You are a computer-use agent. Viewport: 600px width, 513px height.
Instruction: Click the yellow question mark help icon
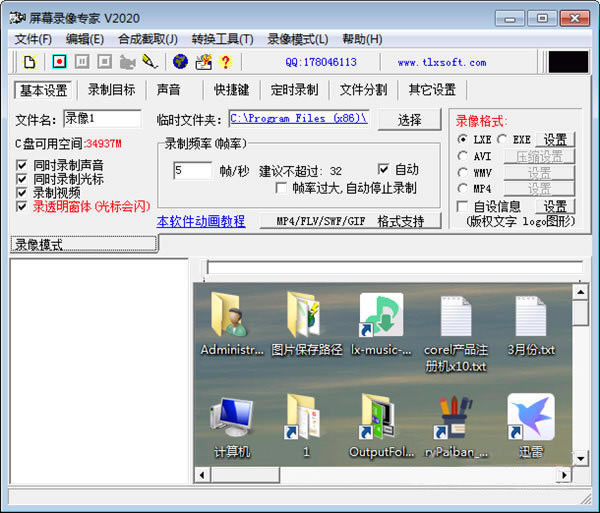(225, 62)
